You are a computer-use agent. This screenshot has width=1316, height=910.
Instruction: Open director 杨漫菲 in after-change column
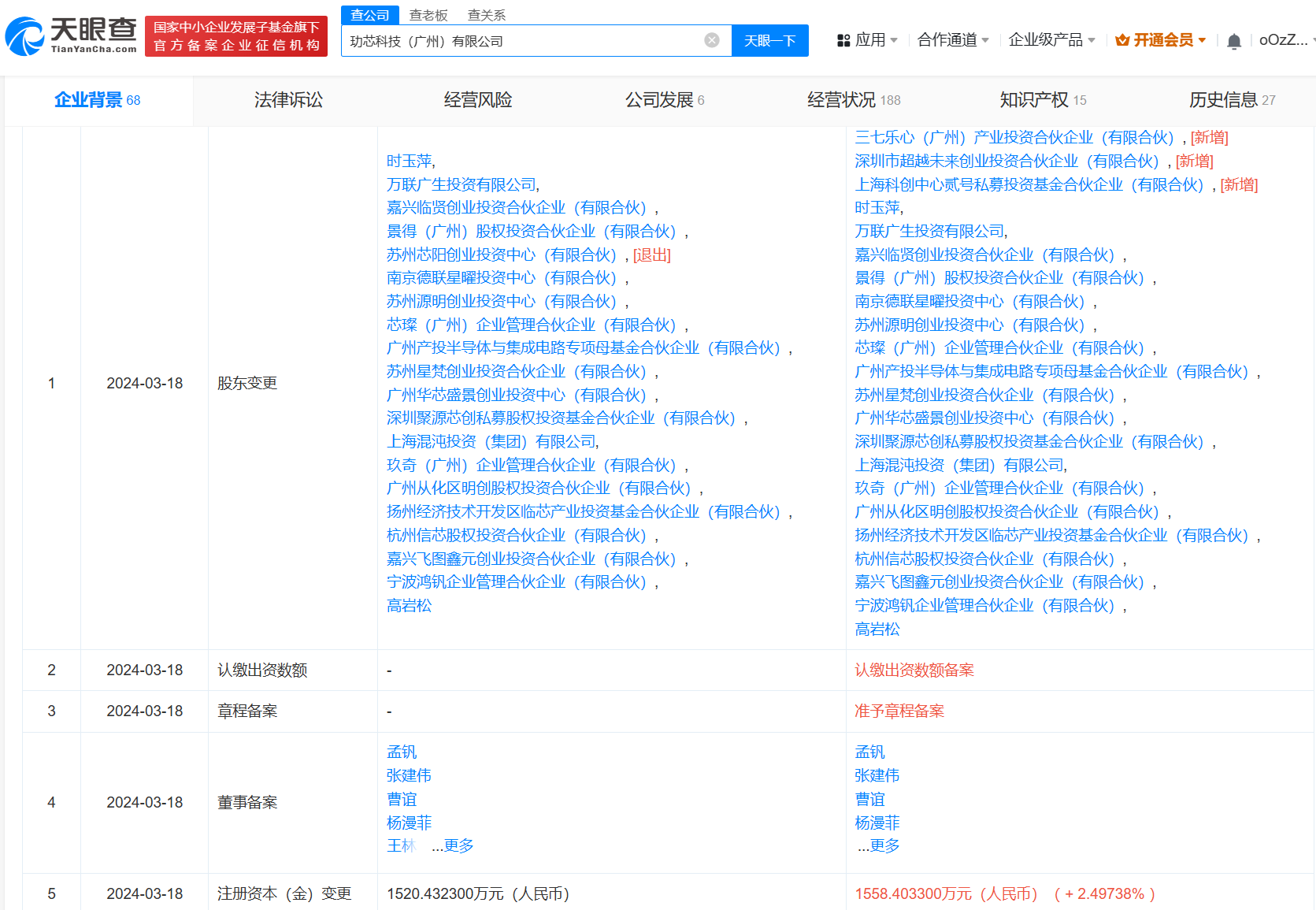coord(877,823)
